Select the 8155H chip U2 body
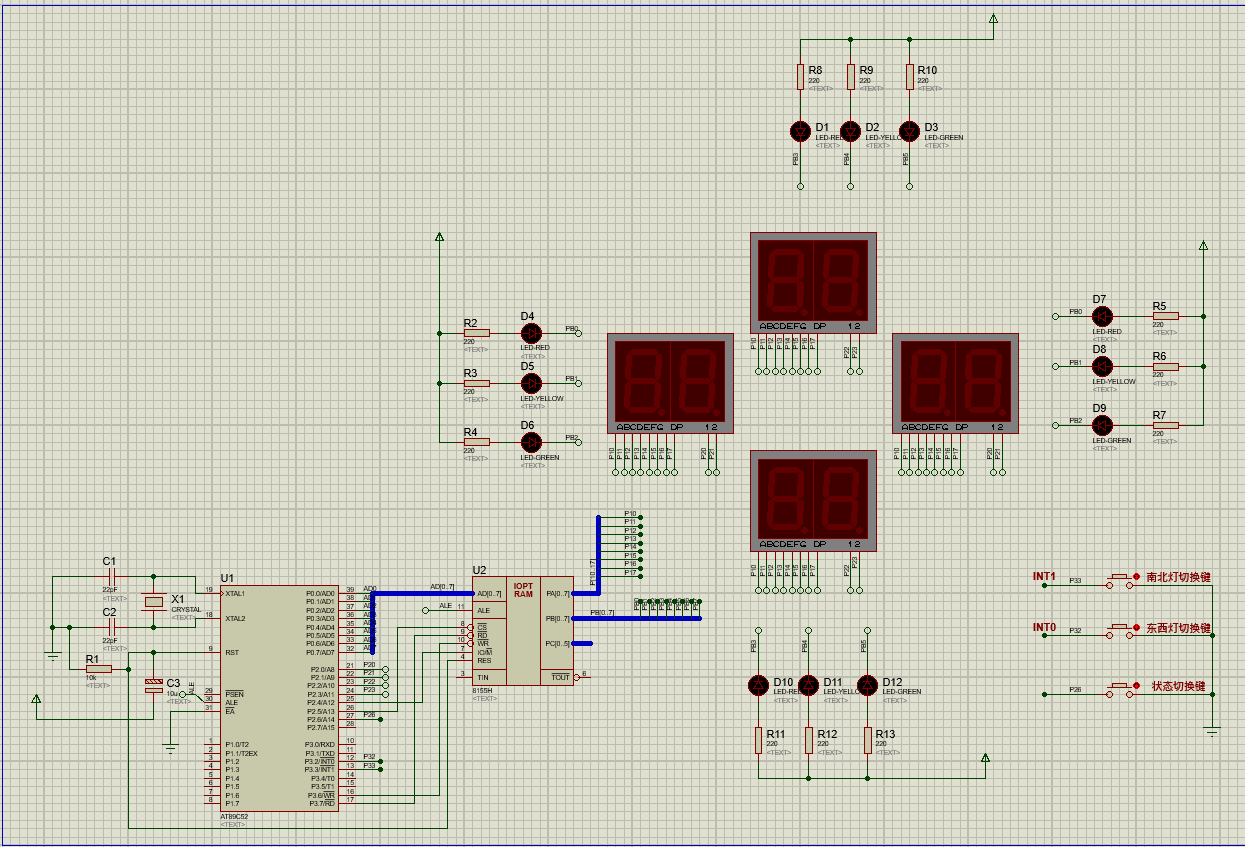Viewport: 1245px width, 847px height. [523, 631]
